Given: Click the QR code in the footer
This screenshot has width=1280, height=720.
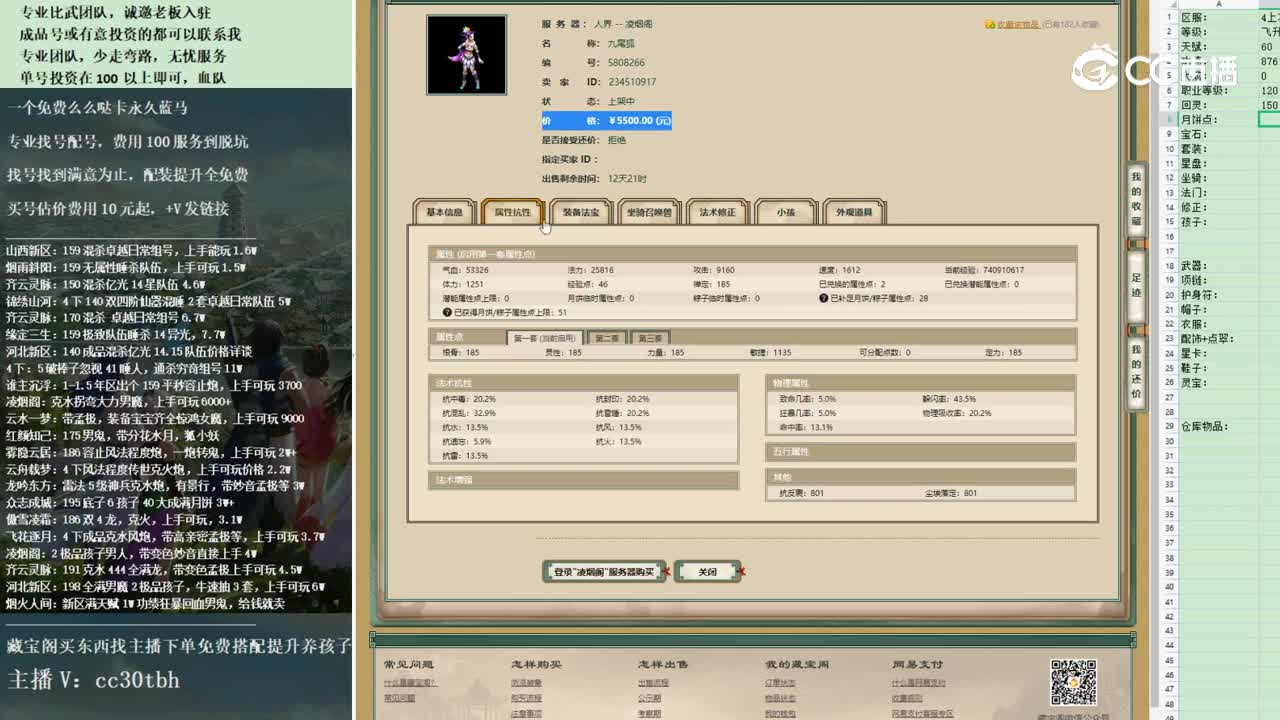Looking at the screenshot, I should tap(1073, 683).
